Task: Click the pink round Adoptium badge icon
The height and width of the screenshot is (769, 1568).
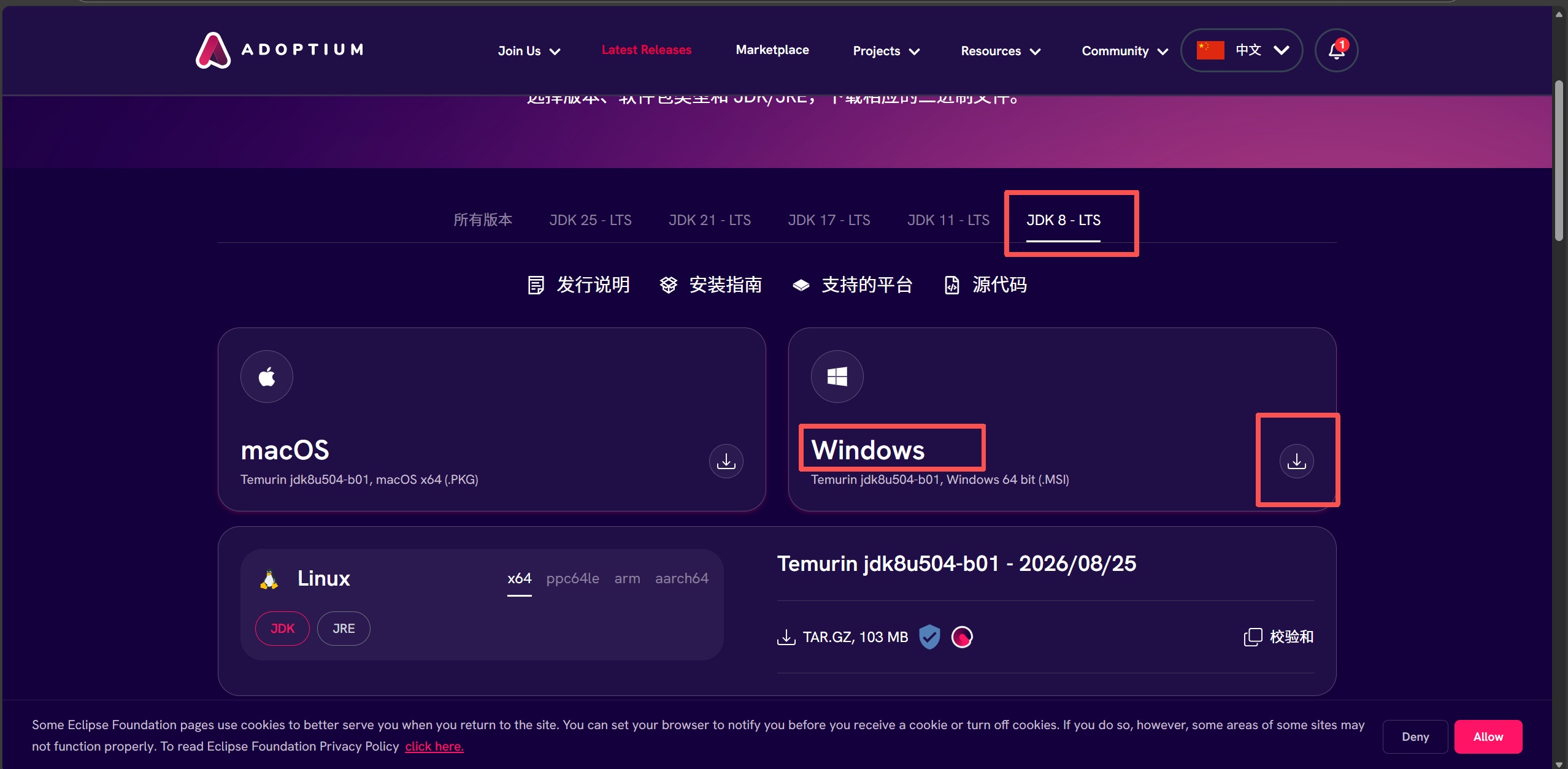Action: [962, 637]
